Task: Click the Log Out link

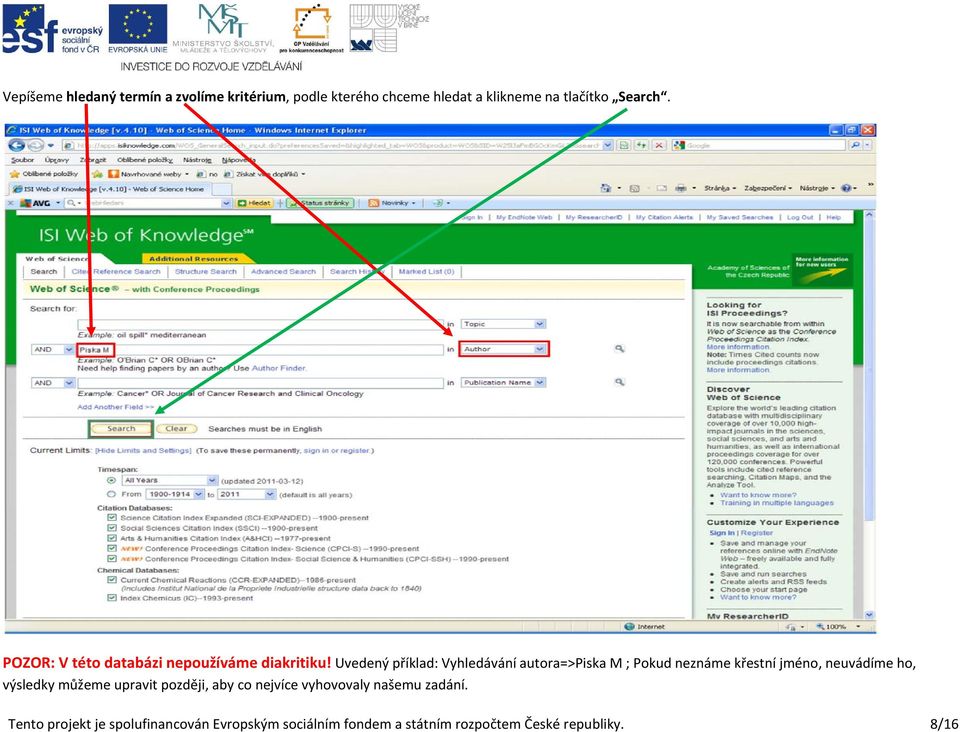Action: 800,217
